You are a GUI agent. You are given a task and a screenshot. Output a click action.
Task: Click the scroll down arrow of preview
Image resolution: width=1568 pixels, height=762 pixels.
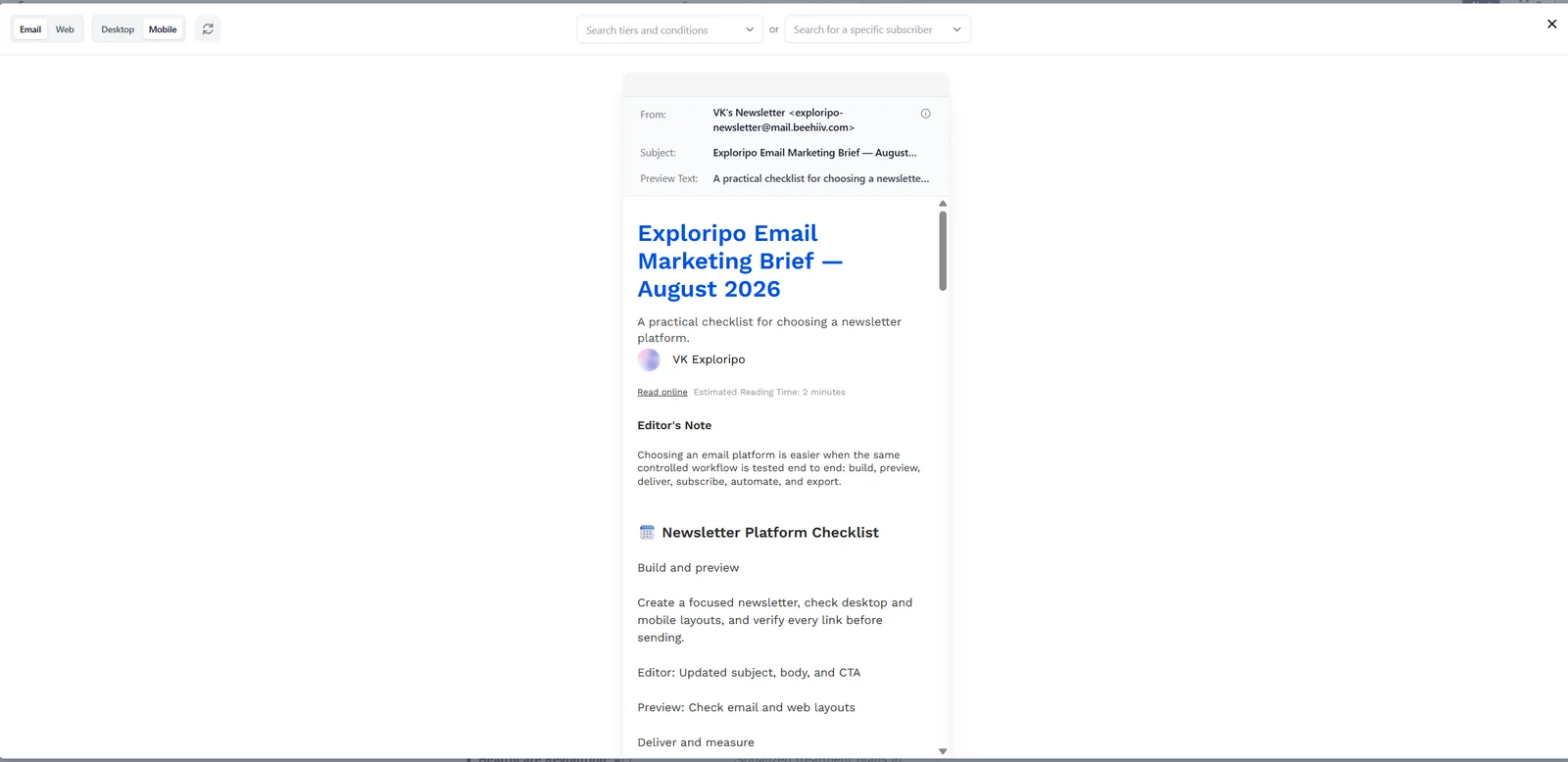coord(943,751)
